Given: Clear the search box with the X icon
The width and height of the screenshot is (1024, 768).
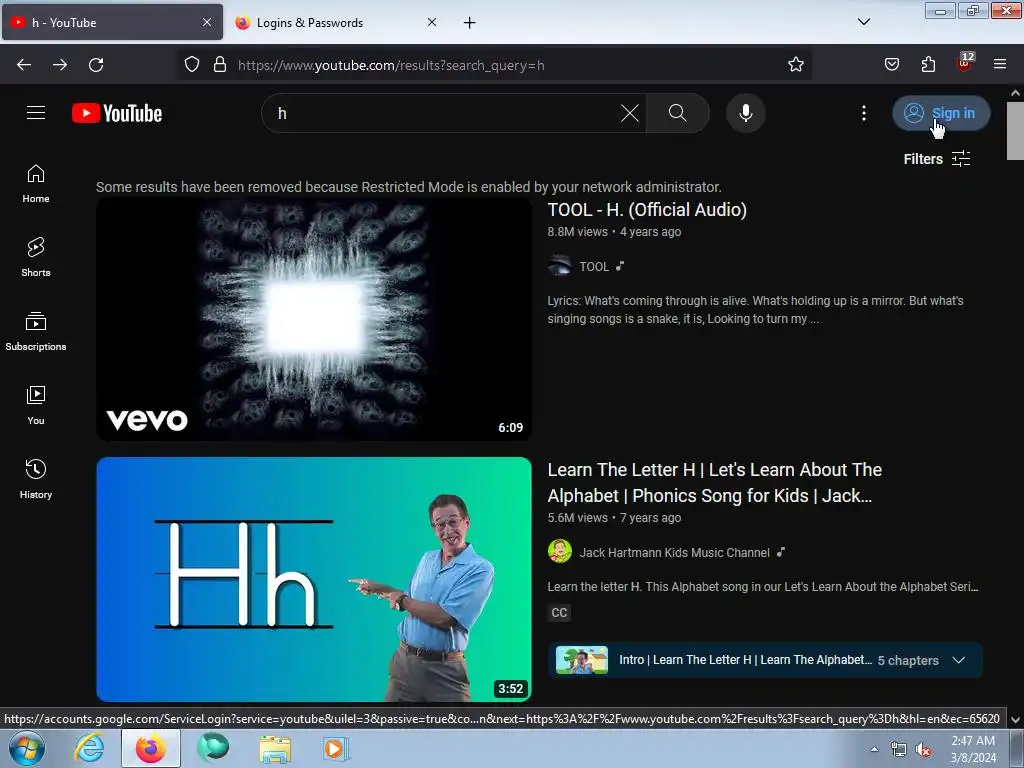Looking at the screenshot, I should [x=630, y=113].
